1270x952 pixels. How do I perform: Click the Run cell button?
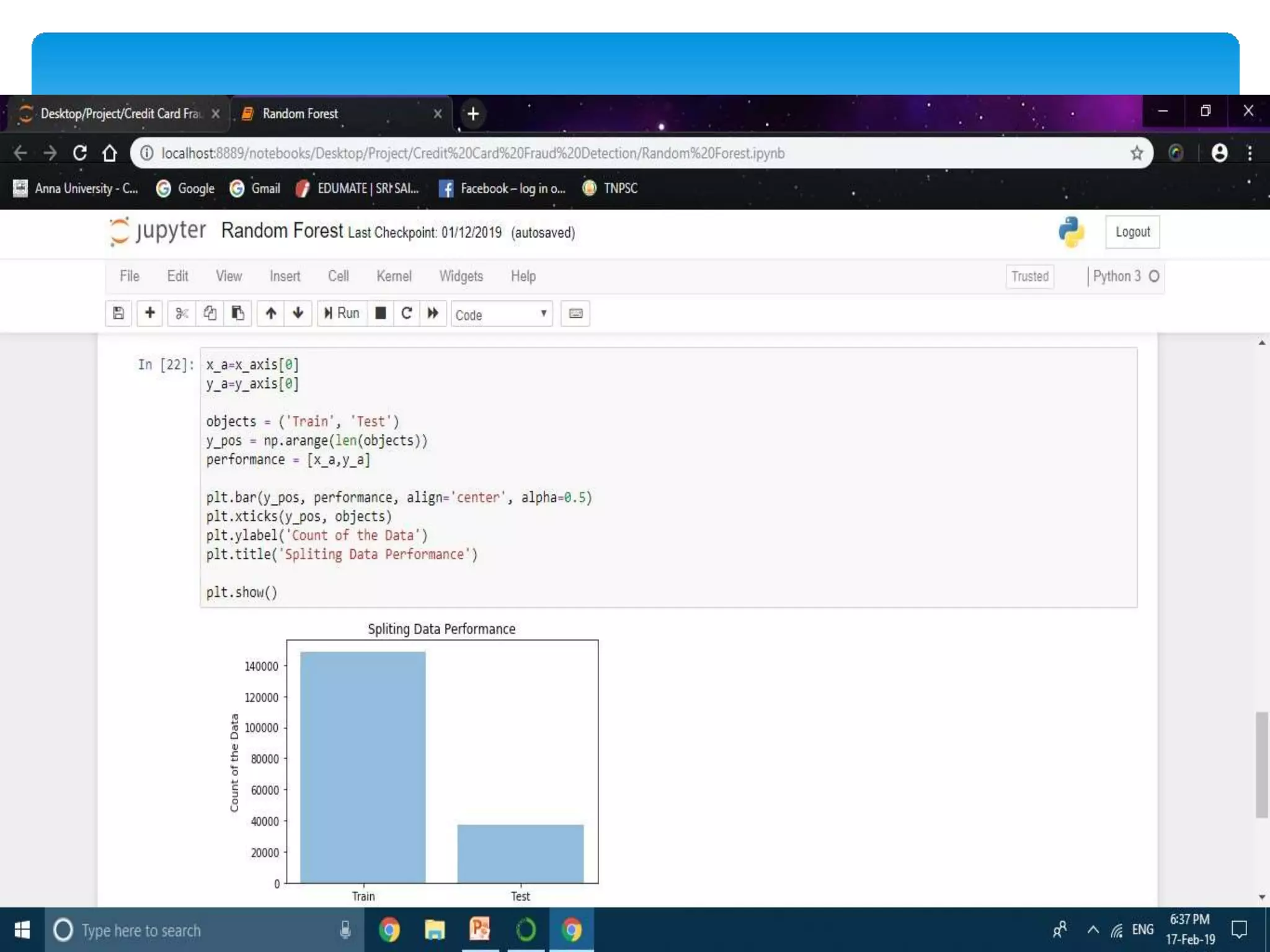(x=342, y=314)
